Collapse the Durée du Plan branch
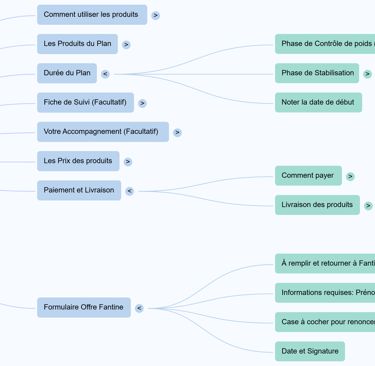The image size is (375, 366). pos(105,74)
